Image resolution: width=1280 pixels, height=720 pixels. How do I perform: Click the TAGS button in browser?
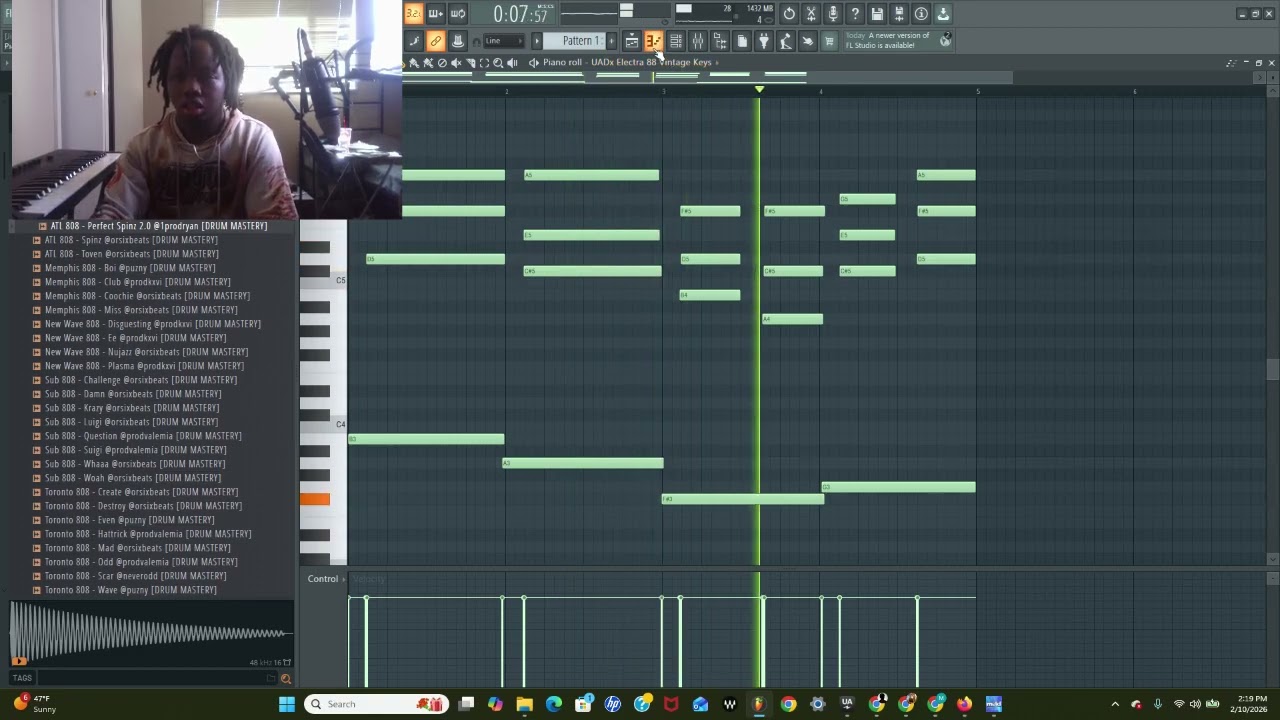(x=22, y=678)
